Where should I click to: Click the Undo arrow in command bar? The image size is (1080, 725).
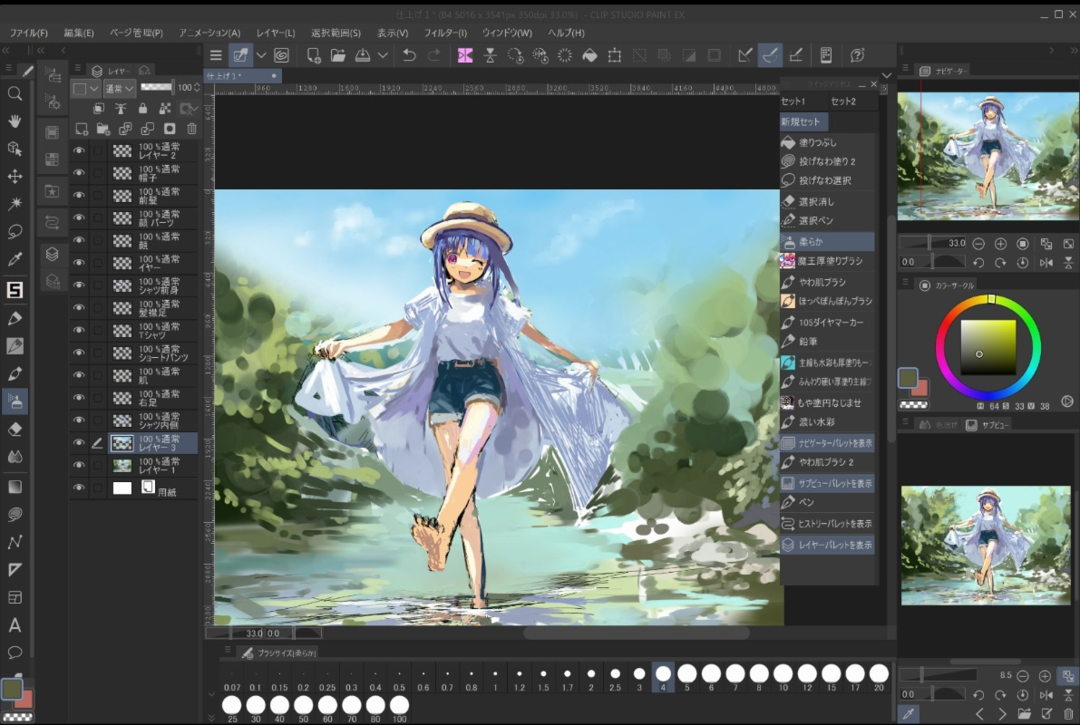409,56
